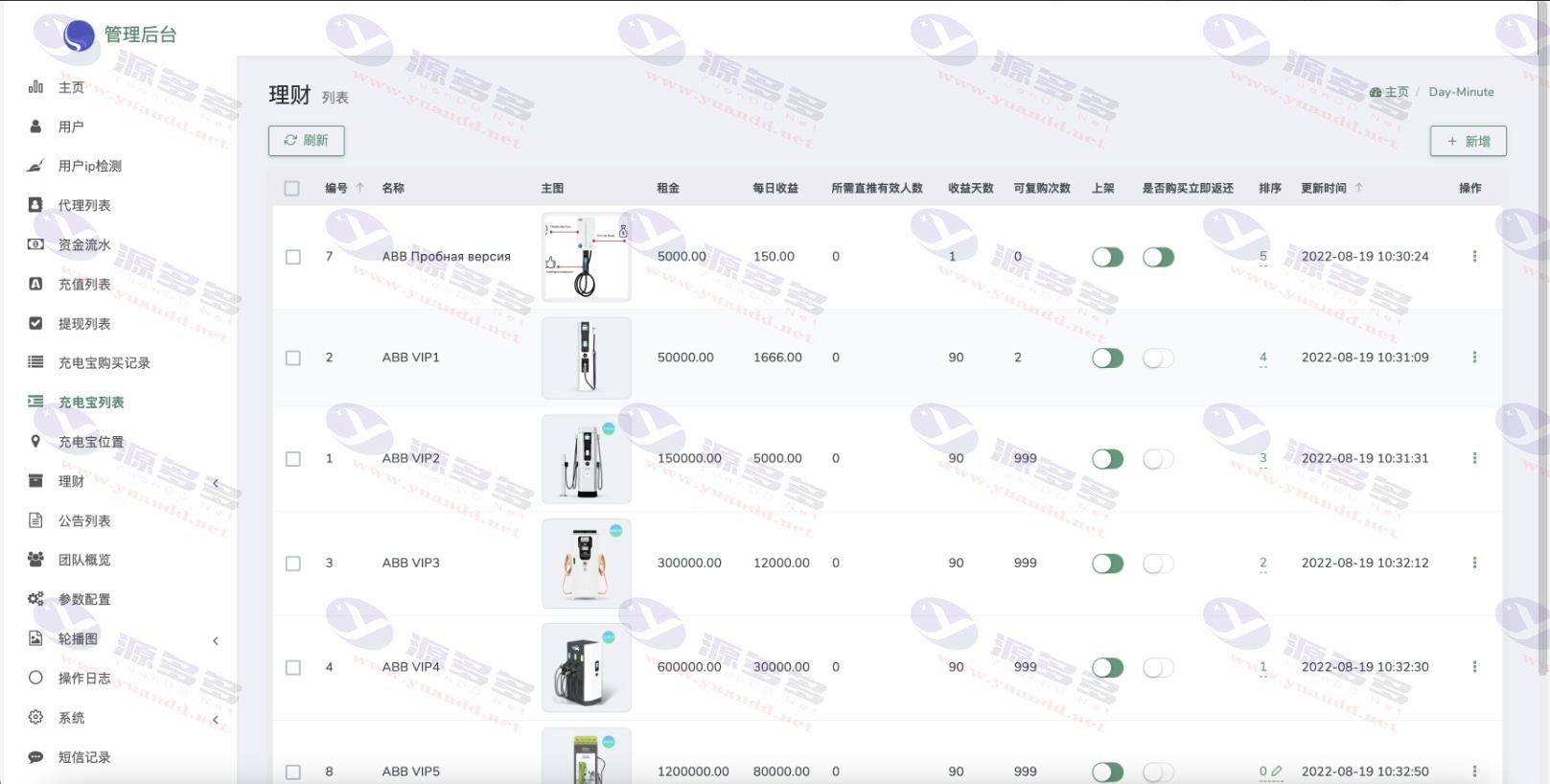Click the 新增 add button
1550x784 pixels.
coord(1469,141)
